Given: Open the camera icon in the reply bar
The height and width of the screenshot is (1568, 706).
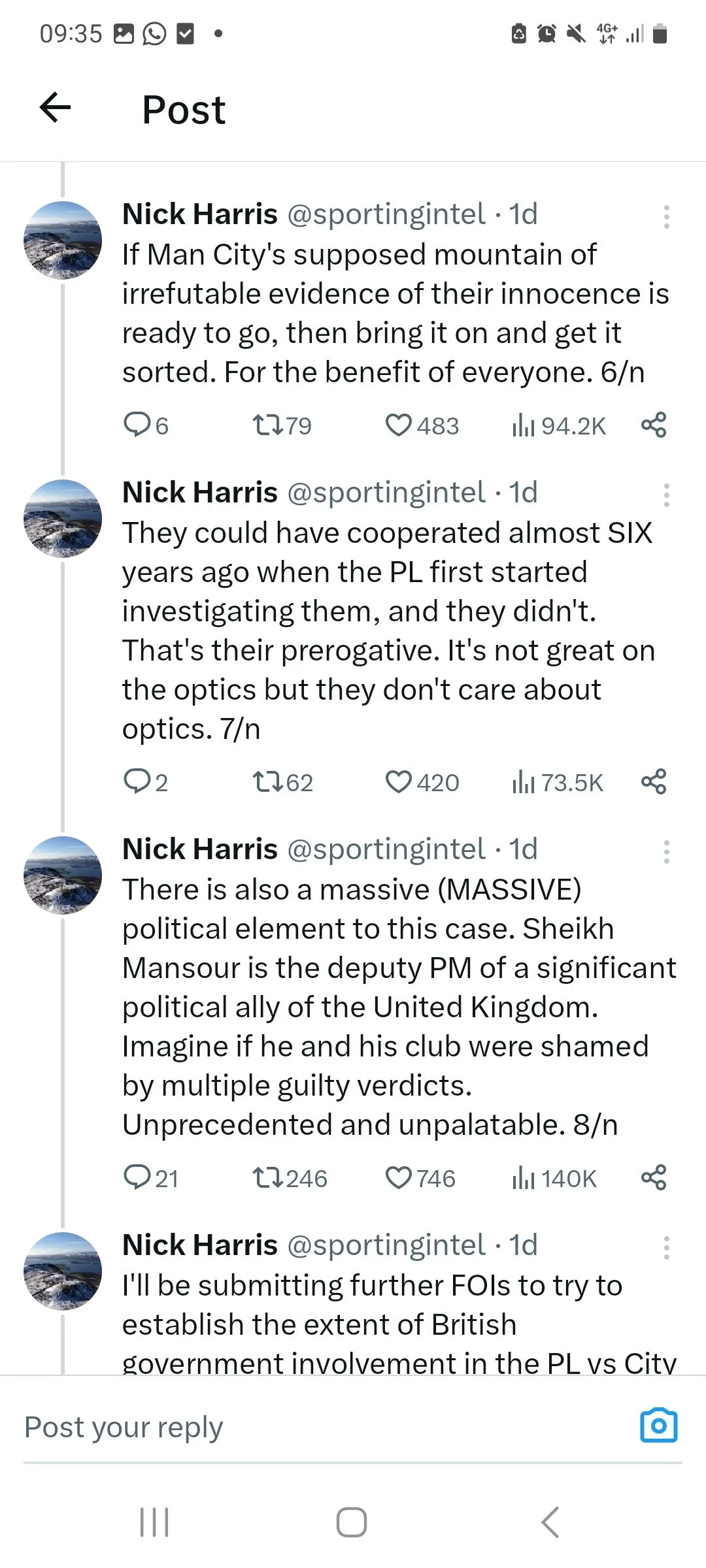Looking at the screenshot, I should pyautogui.click(x=658, y=1425).
